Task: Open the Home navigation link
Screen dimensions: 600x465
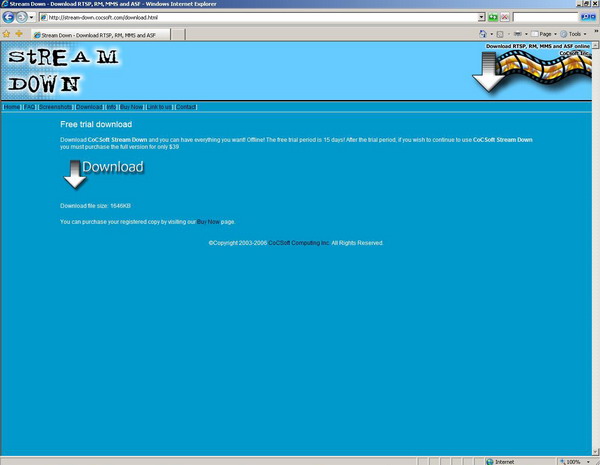Action: click(x=12, y=107)
